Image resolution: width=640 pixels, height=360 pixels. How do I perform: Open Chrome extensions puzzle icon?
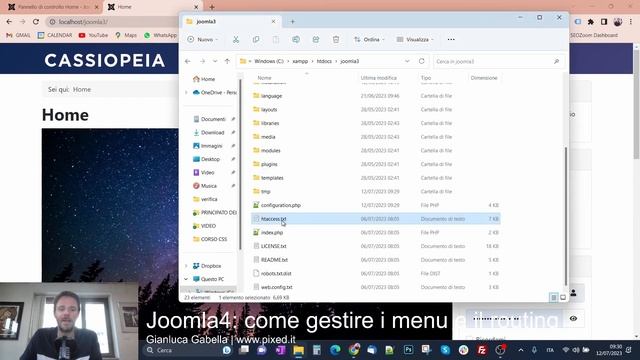click(x=591, y=22)
